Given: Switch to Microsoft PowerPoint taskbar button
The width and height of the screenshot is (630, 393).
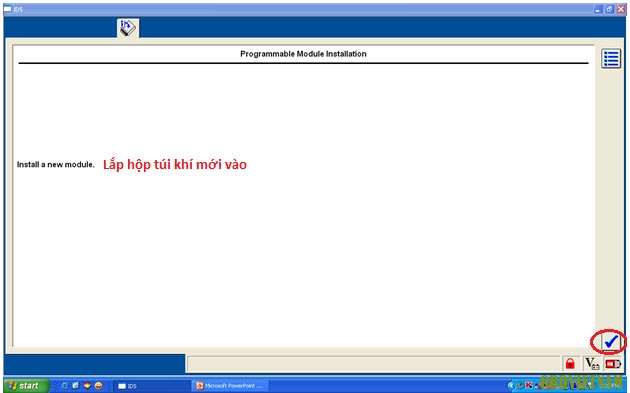Looking at the screenshot, I should (229, 386).
